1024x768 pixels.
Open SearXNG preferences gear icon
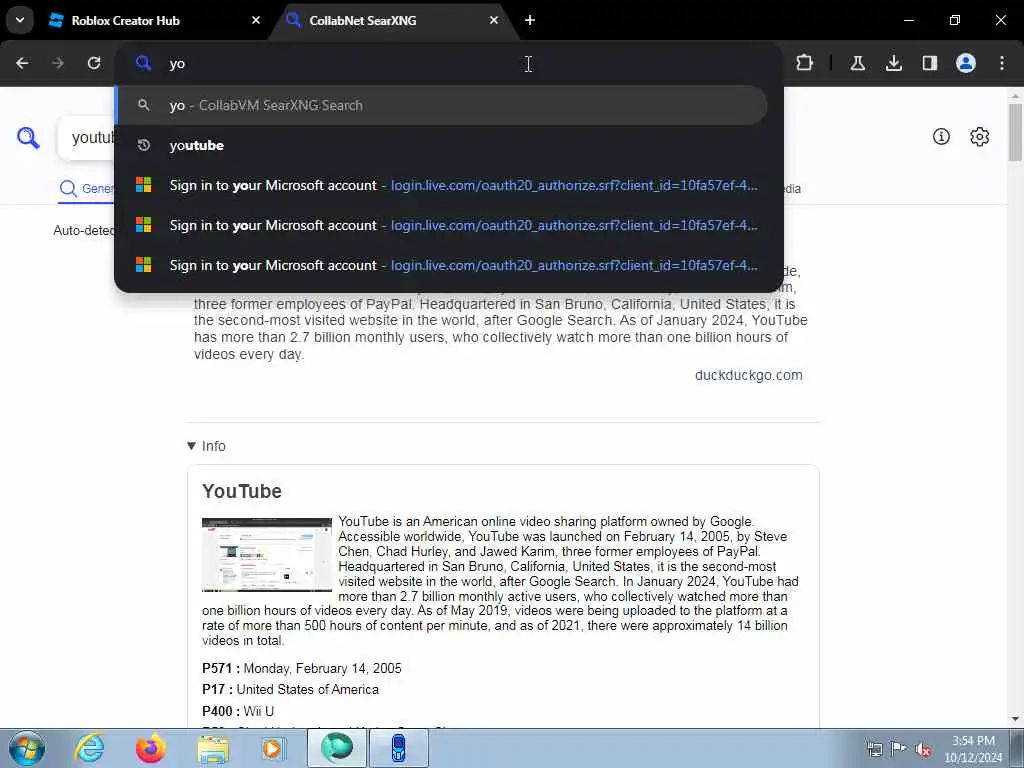[980, 136]
